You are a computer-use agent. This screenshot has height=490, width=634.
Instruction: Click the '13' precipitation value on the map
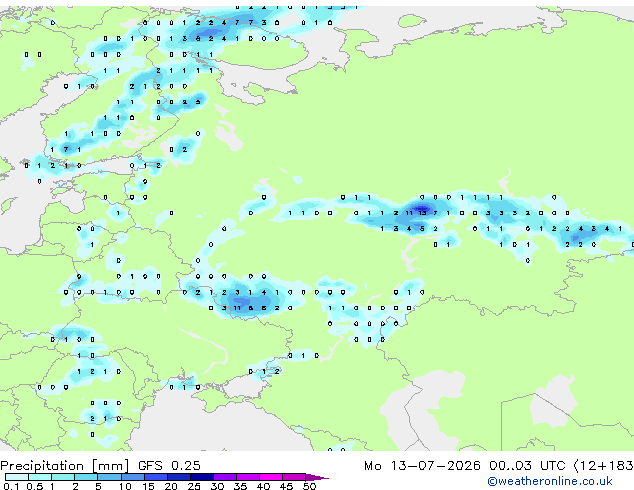tap(423, 213)
